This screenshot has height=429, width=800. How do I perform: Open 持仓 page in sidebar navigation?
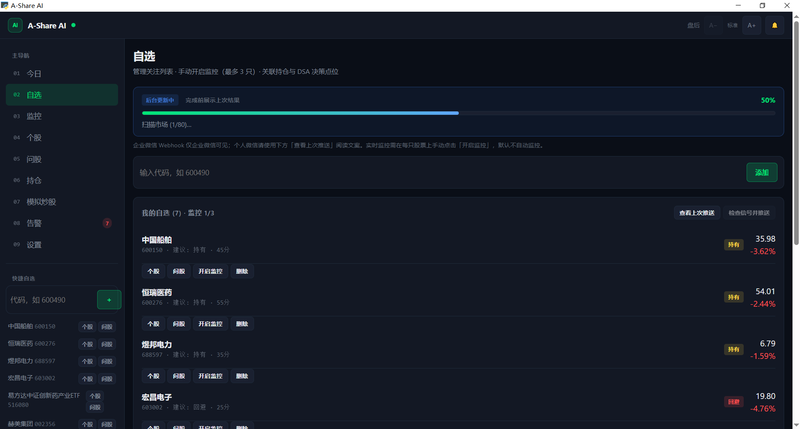(62, 181)
